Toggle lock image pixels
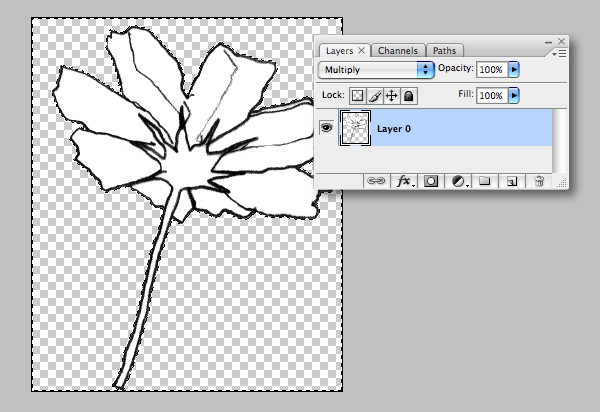The image size is (600, 412). point(374,96)
